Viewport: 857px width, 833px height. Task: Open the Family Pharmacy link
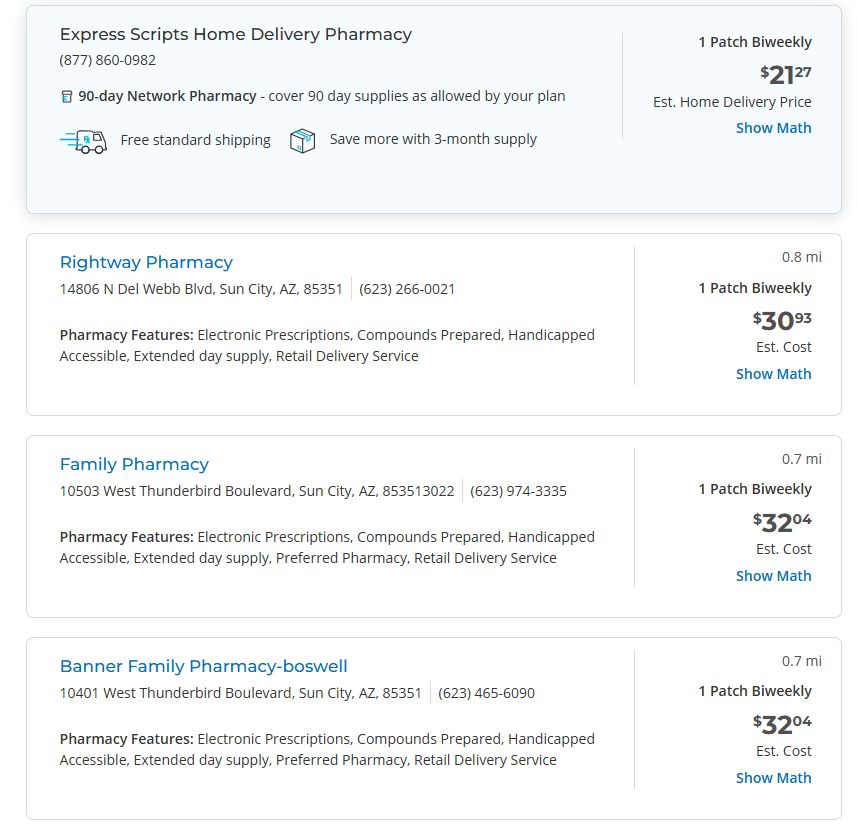click(134, 464)
